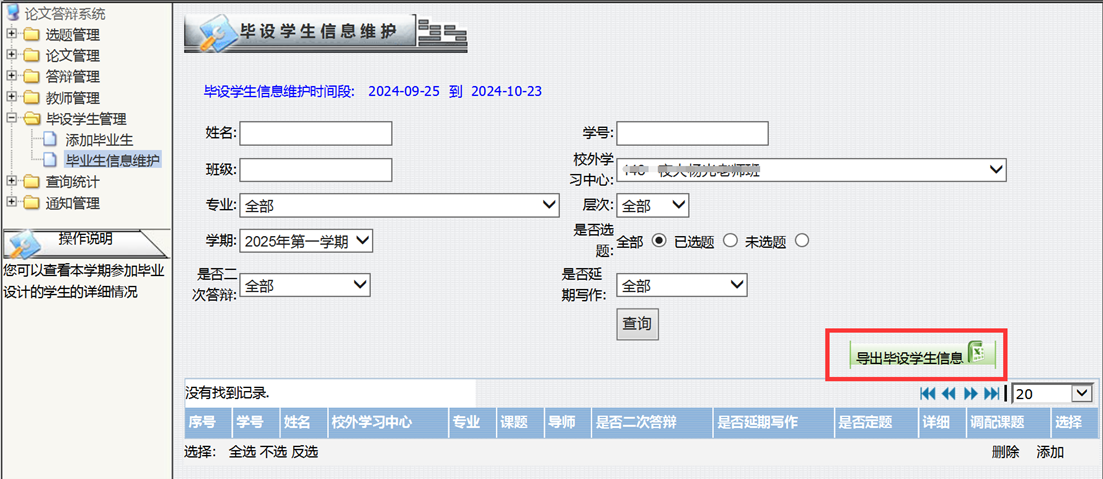Jump to the first page of results
This screenshot has width=1103, height=479.
(x=927, y=394)
